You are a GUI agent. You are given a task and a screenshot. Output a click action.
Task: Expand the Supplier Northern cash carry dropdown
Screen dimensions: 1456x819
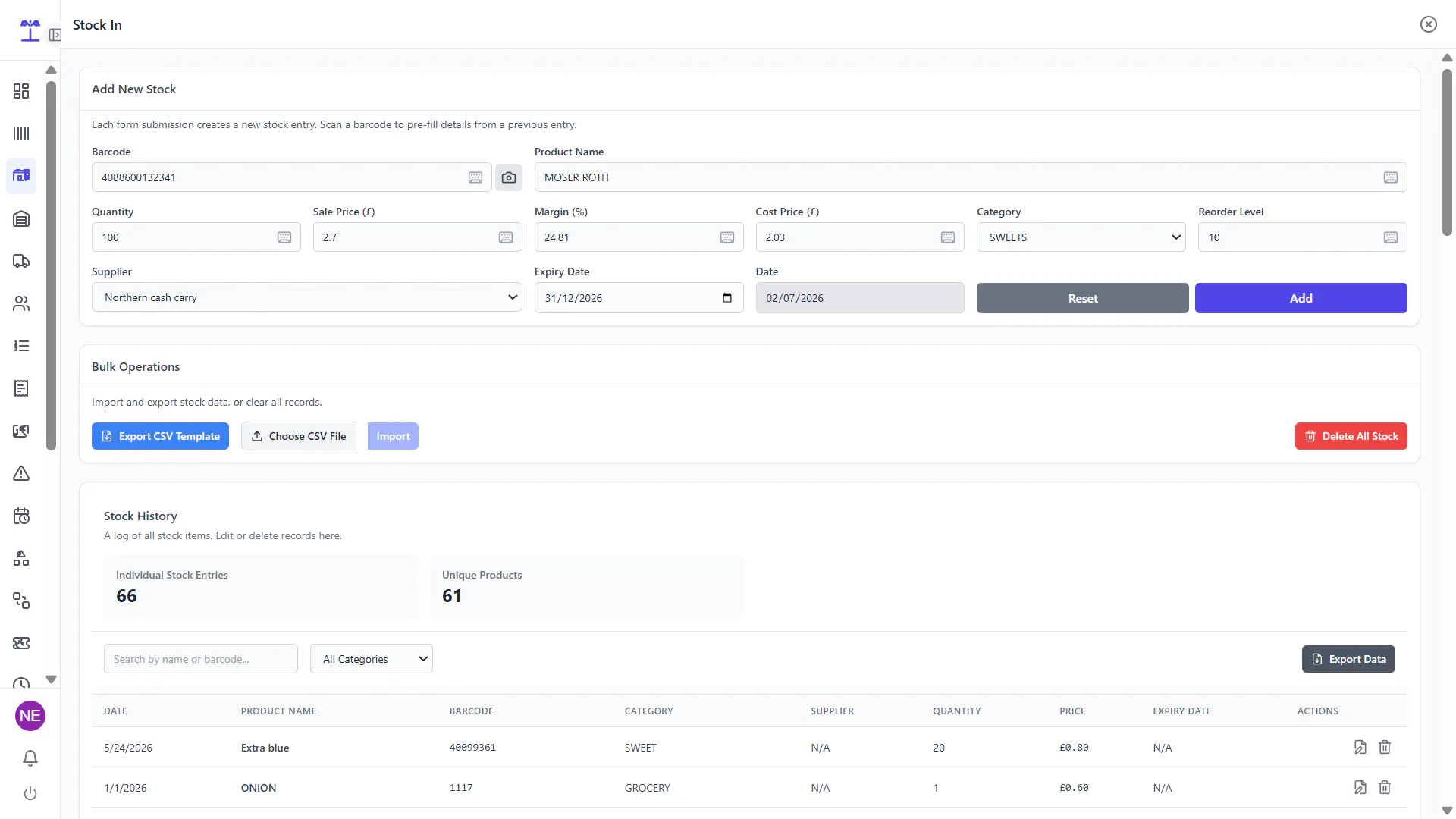307,297
